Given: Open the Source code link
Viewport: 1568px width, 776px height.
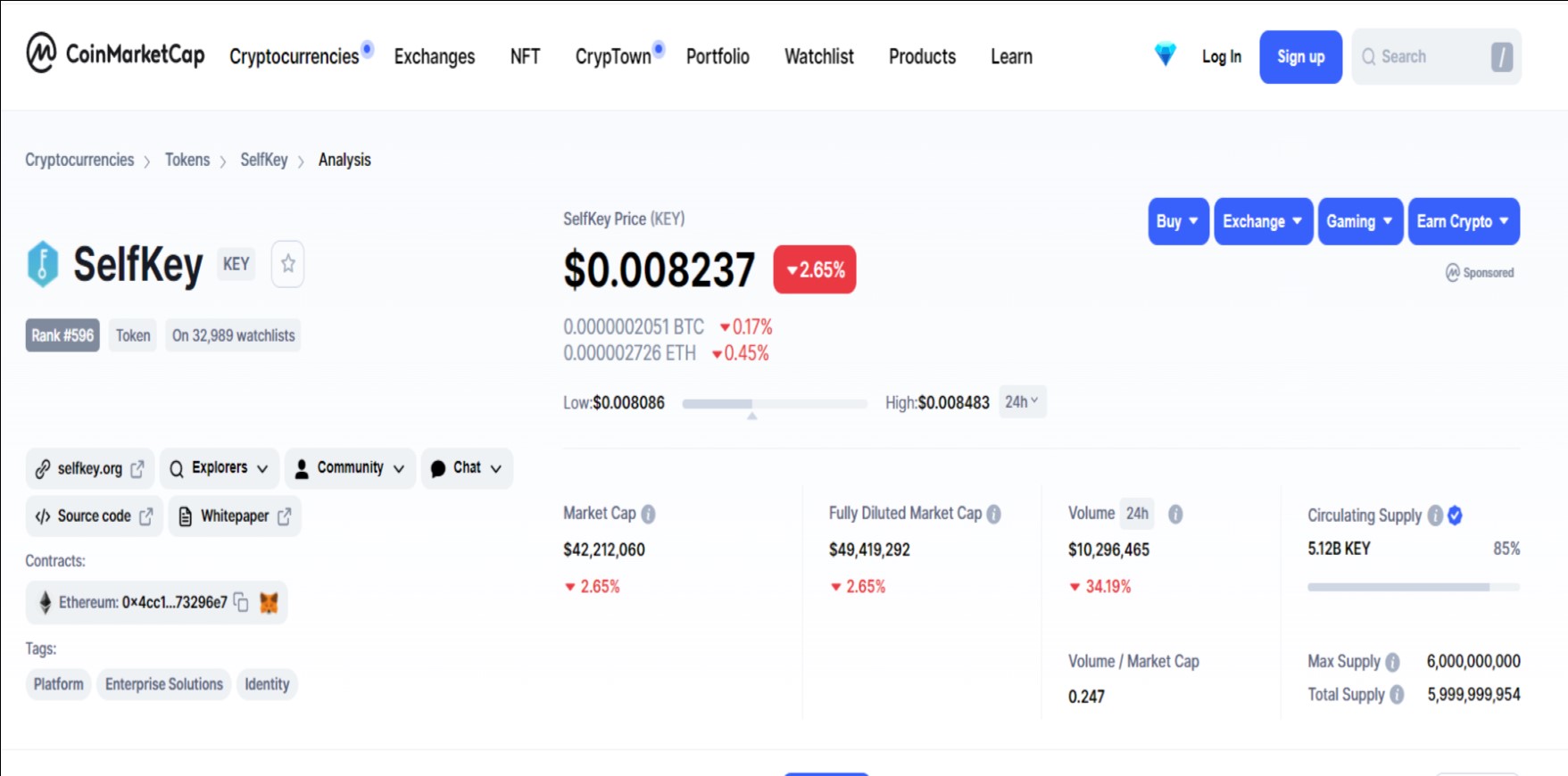Looking at the screenshot, I should 95,516.
